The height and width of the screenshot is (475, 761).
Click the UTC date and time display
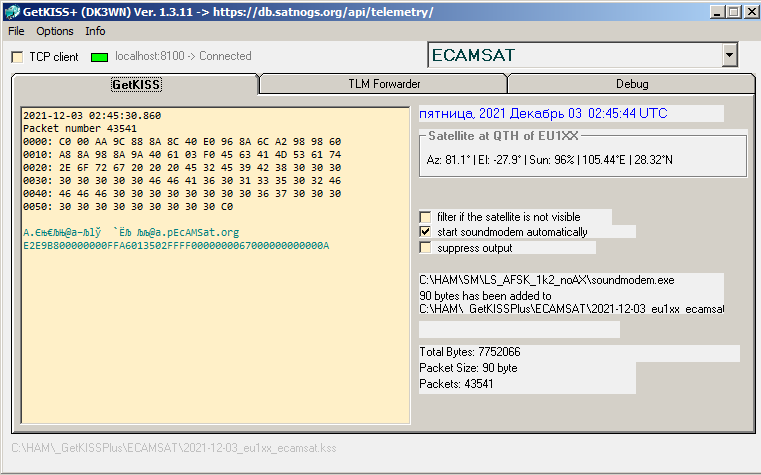pyautogui.click(x=543, y=114)
